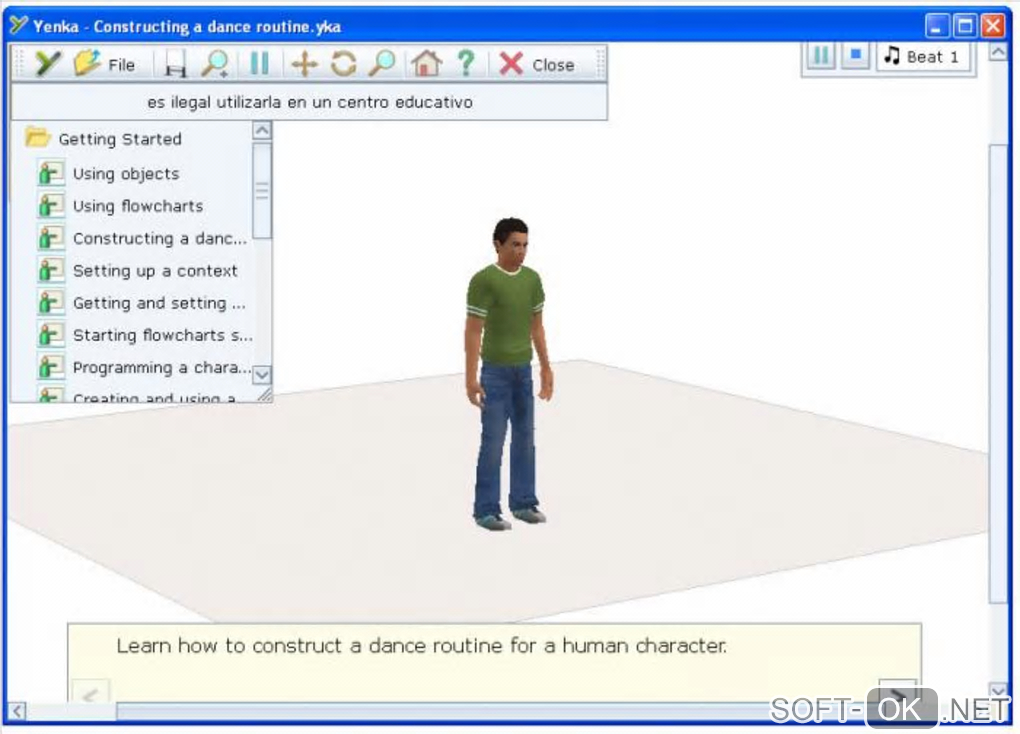Screen dimensions: 1020x734
Task: Click icon beside Using flowcharts
Action: (51, 206)
